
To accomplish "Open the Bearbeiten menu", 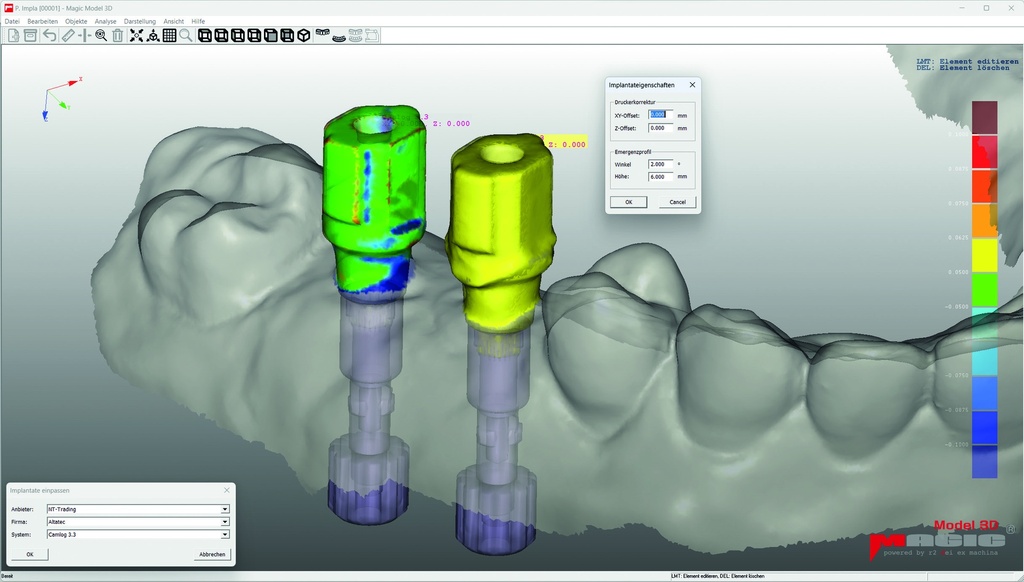I will tap(42, 22).
